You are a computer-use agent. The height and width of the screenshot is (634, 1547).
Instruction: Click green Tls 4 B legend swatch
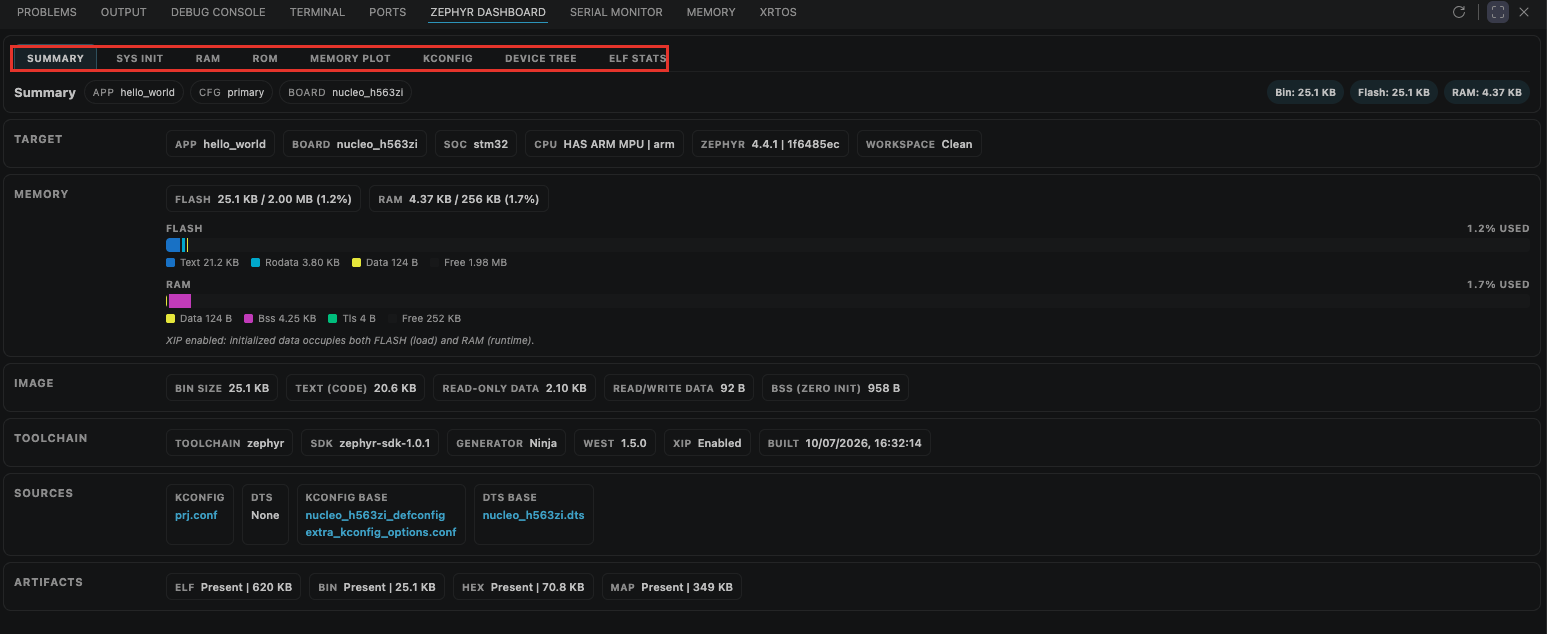click(333, 319)
